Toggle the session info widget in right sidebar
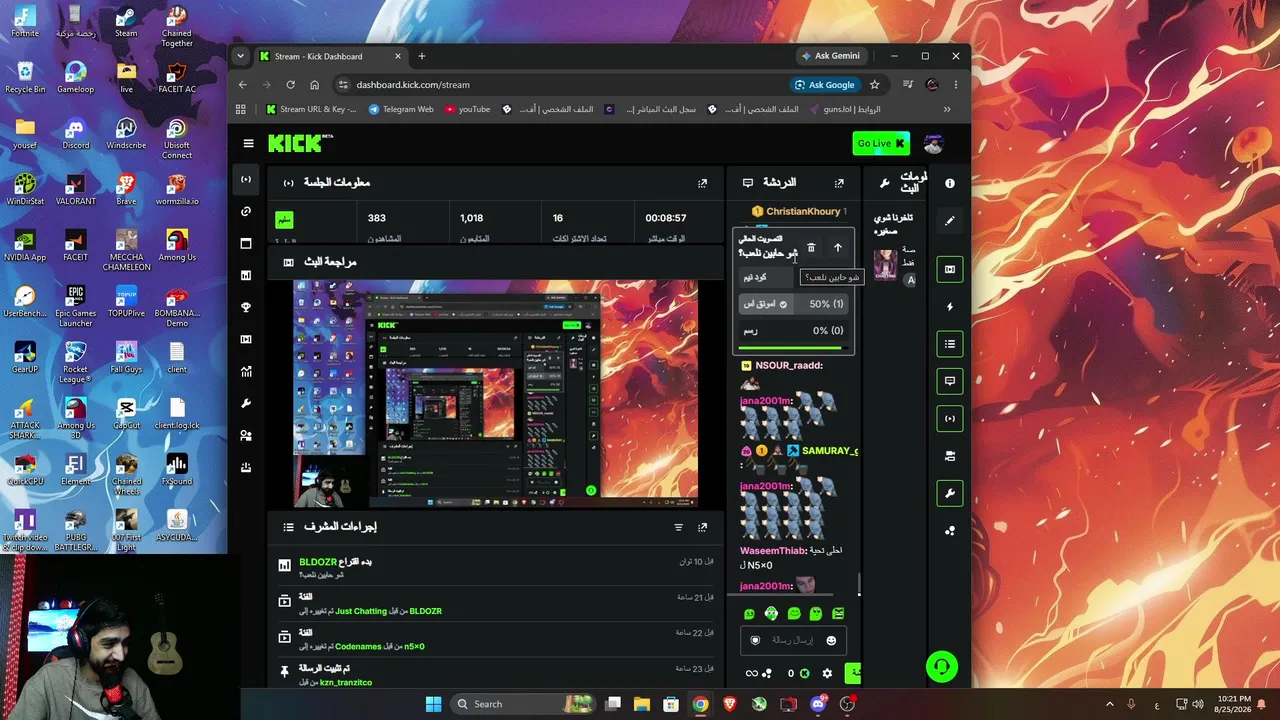The width and height of the screenshot is (1280, 720). tap(950, 418)
